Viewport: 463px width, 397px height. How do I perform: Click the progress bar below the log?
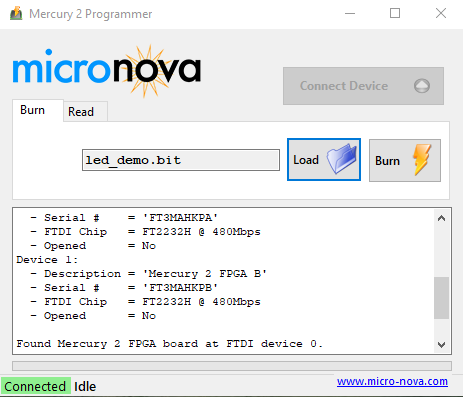[232, 366]
